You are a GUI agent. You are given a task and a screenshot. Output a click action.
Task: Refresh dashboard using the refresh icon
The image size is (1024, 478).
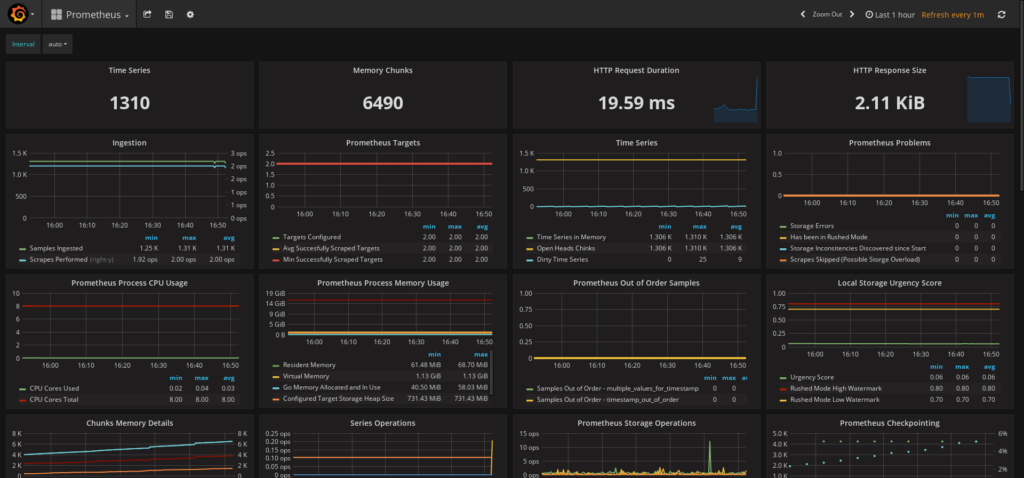[1001, 14]
